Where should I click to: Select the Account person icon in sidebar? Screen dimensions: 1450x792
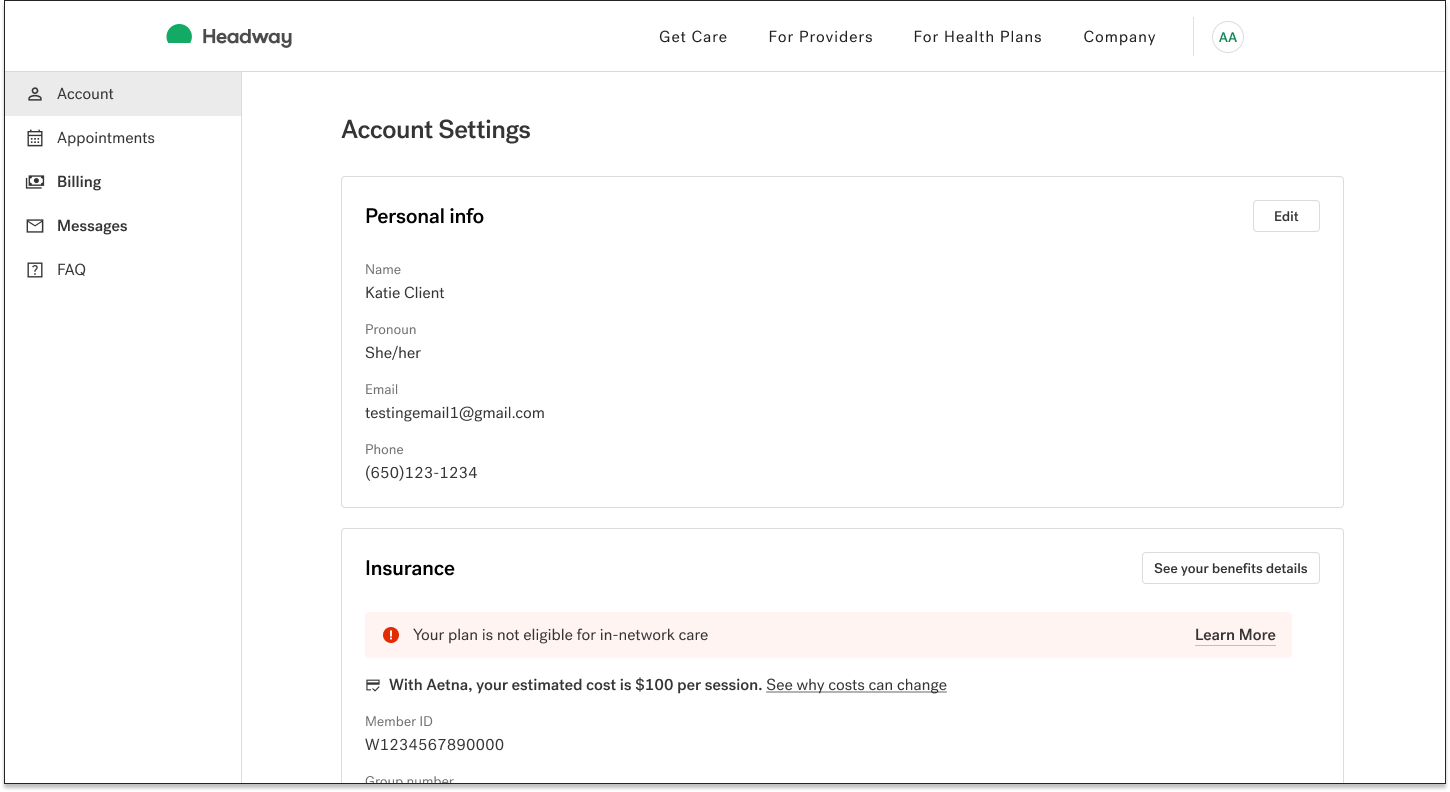(36, 93)
